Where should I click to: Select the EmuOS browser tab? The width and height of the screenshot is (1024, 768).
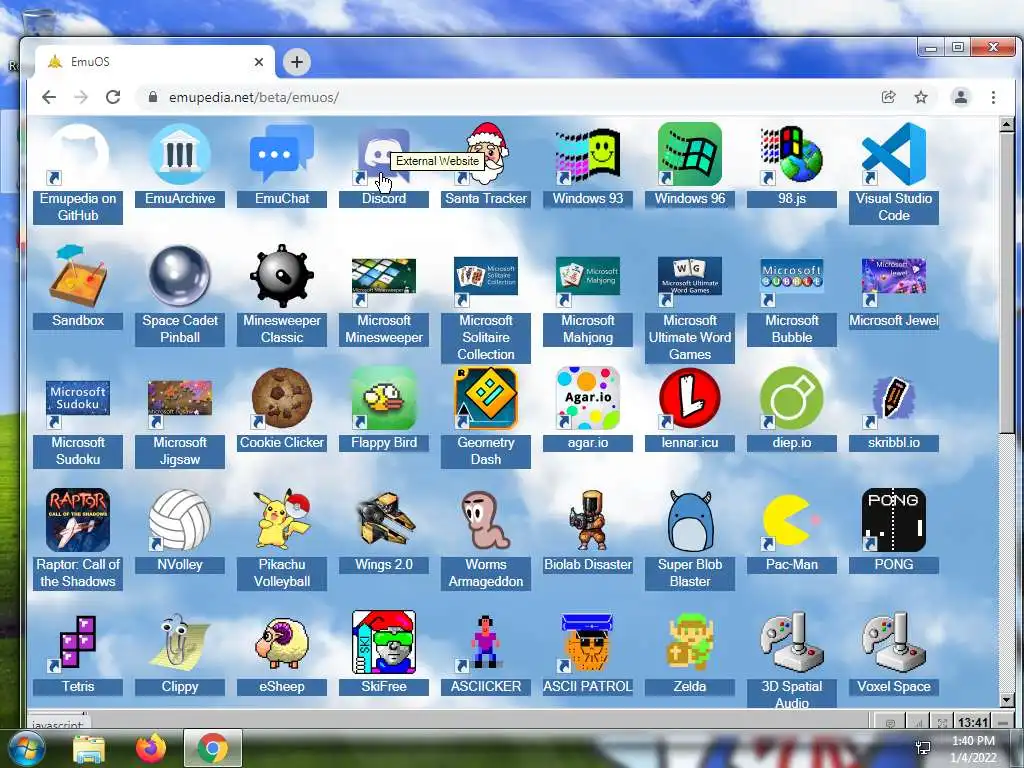pos(155,62)
